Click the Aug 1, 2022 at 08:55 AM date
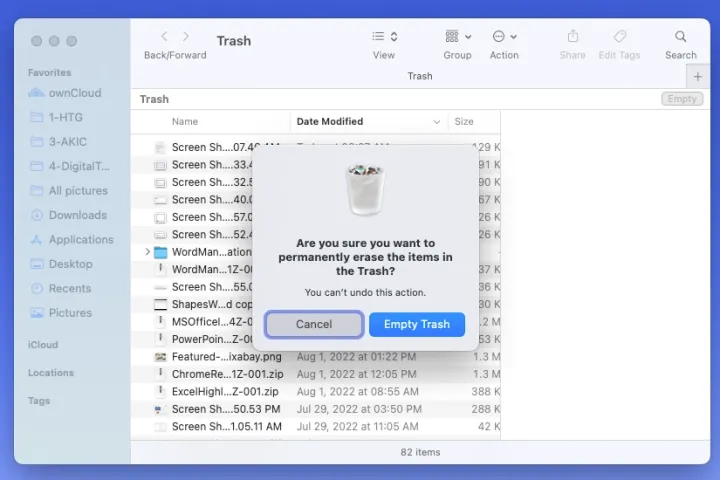This screenshot has width=720, height=480. click(358, 392)
